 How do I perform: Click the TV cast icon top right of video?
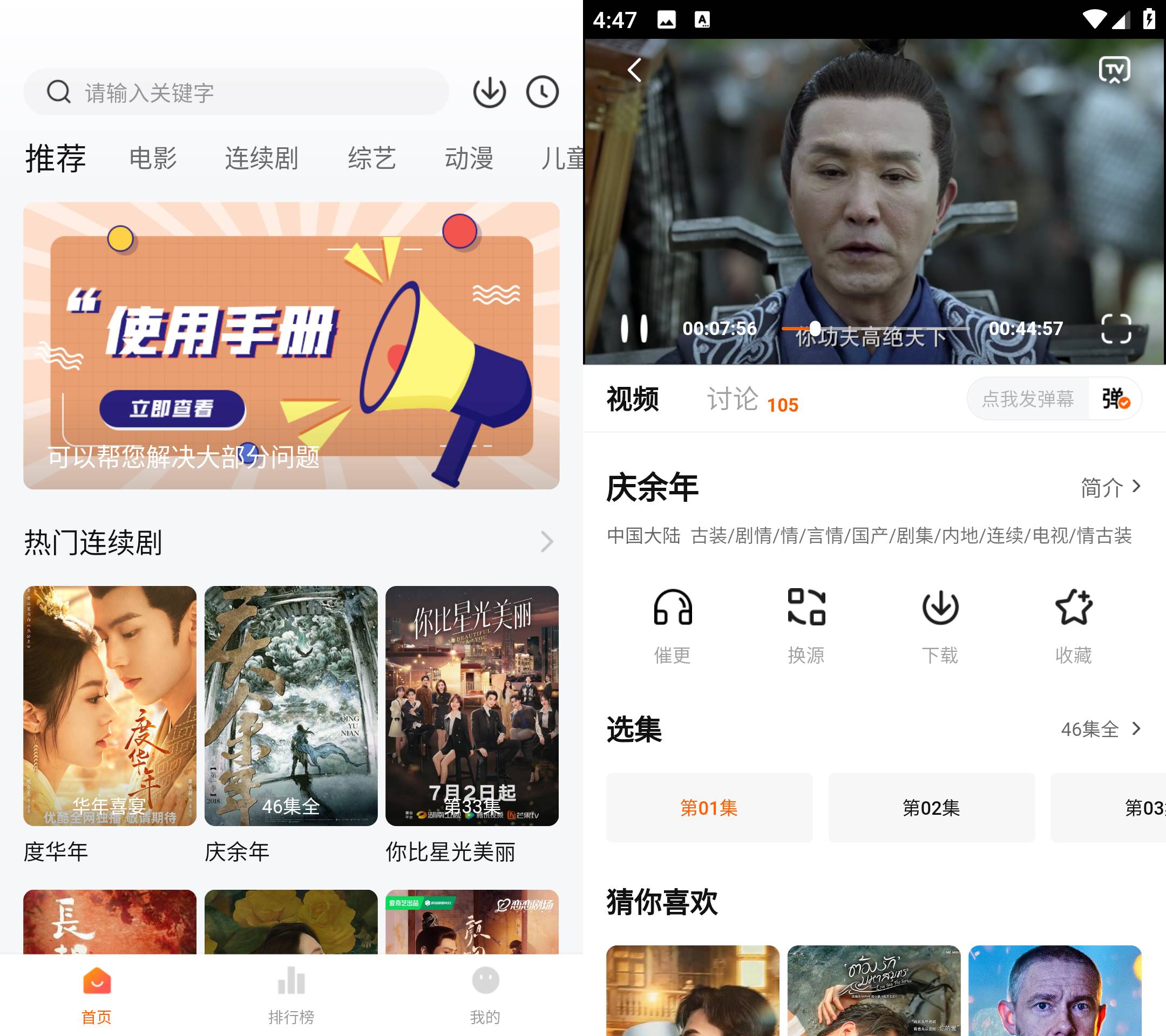[1113, 70]
